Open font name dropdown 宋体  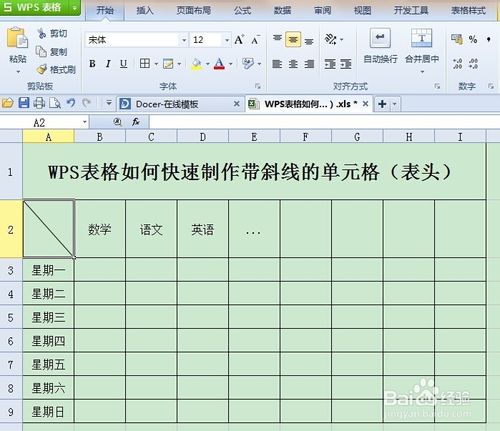(x=184, y=40)
